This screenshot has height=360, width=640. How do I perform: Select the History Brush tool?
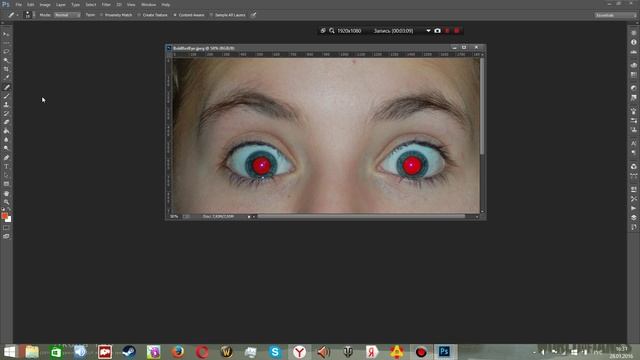point(6,113)
